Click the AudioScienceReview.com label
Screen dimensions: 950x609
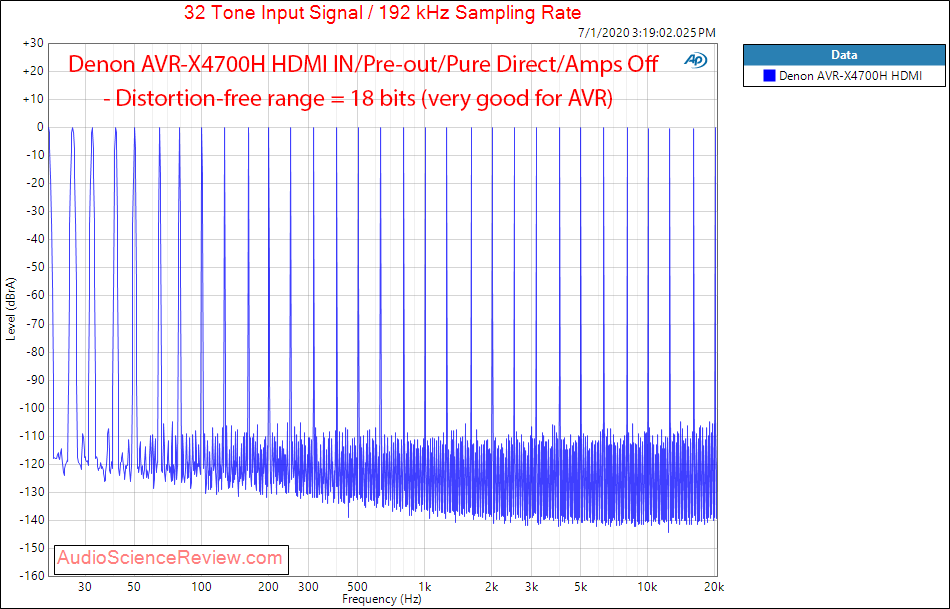(x=170, y=558)
